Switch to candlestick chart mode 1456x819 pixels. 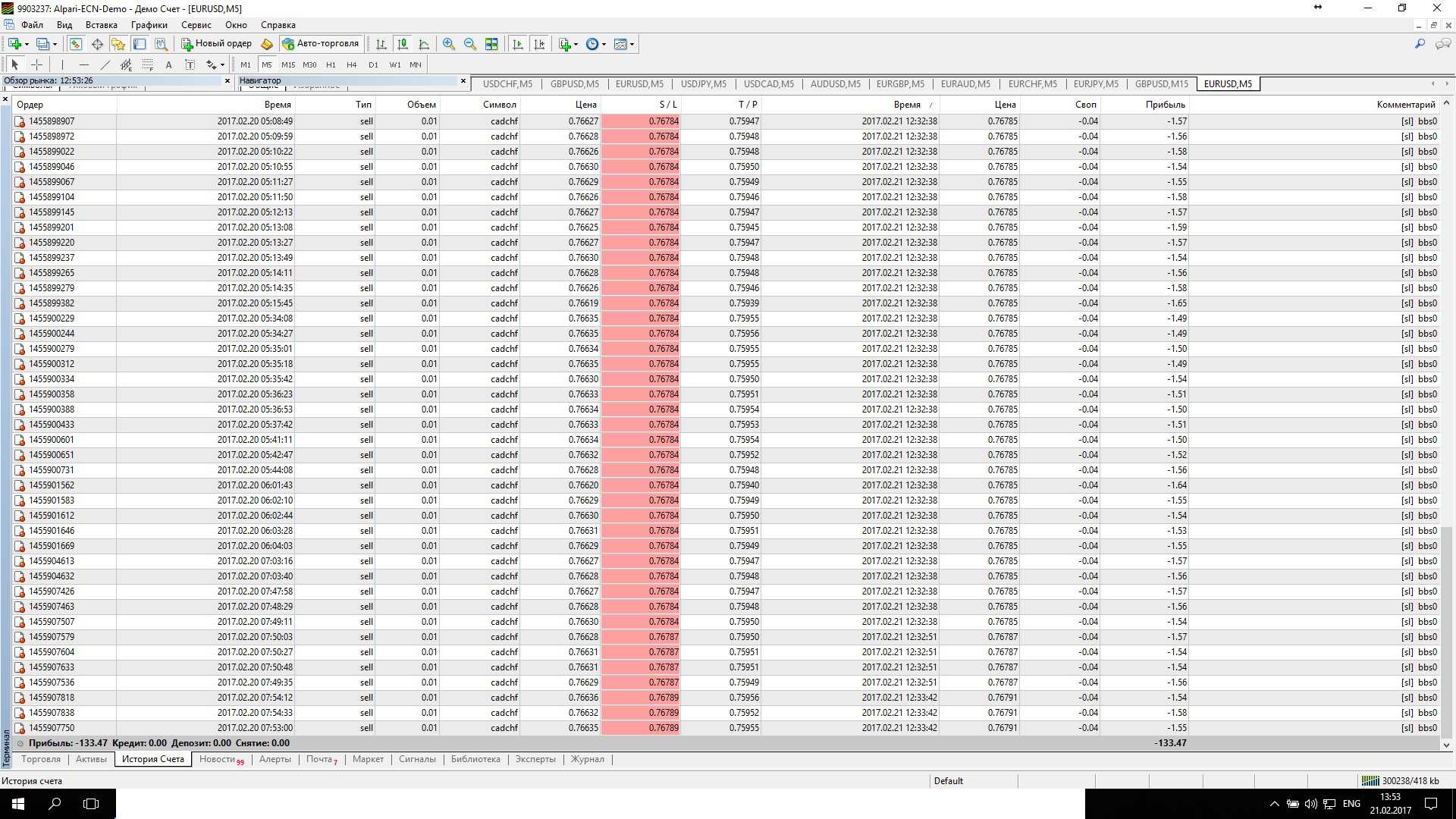click(403, 44)
